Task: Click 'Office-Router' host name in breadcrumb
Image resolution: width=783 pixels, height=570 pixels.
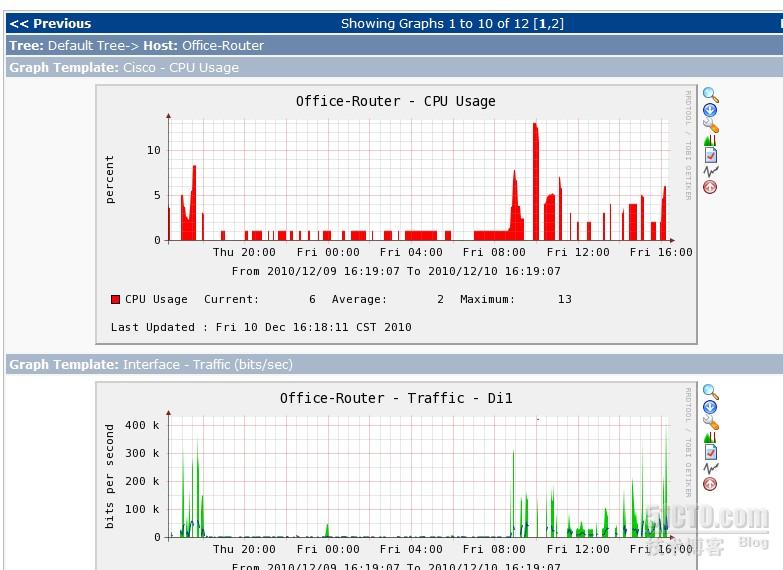Action: coord(223,45)
